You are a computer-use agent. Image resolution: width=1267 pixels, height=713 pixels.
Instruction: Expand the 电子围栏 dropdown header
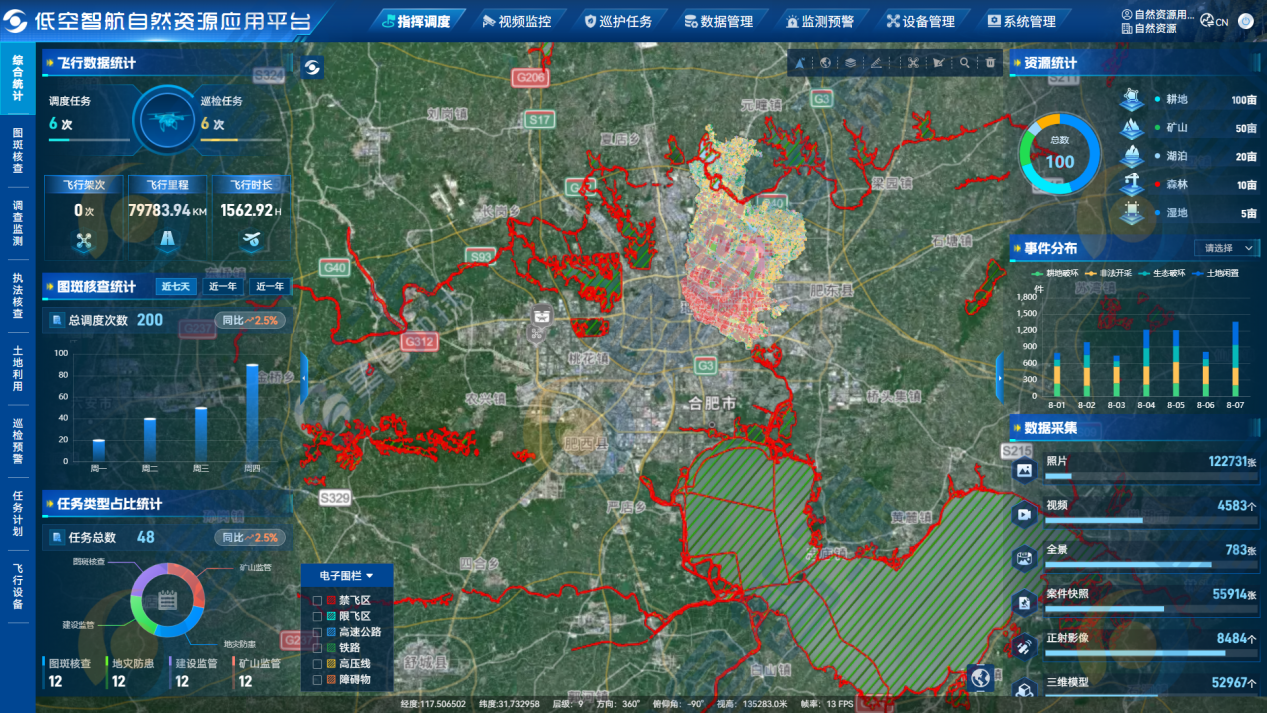point(346,576)
